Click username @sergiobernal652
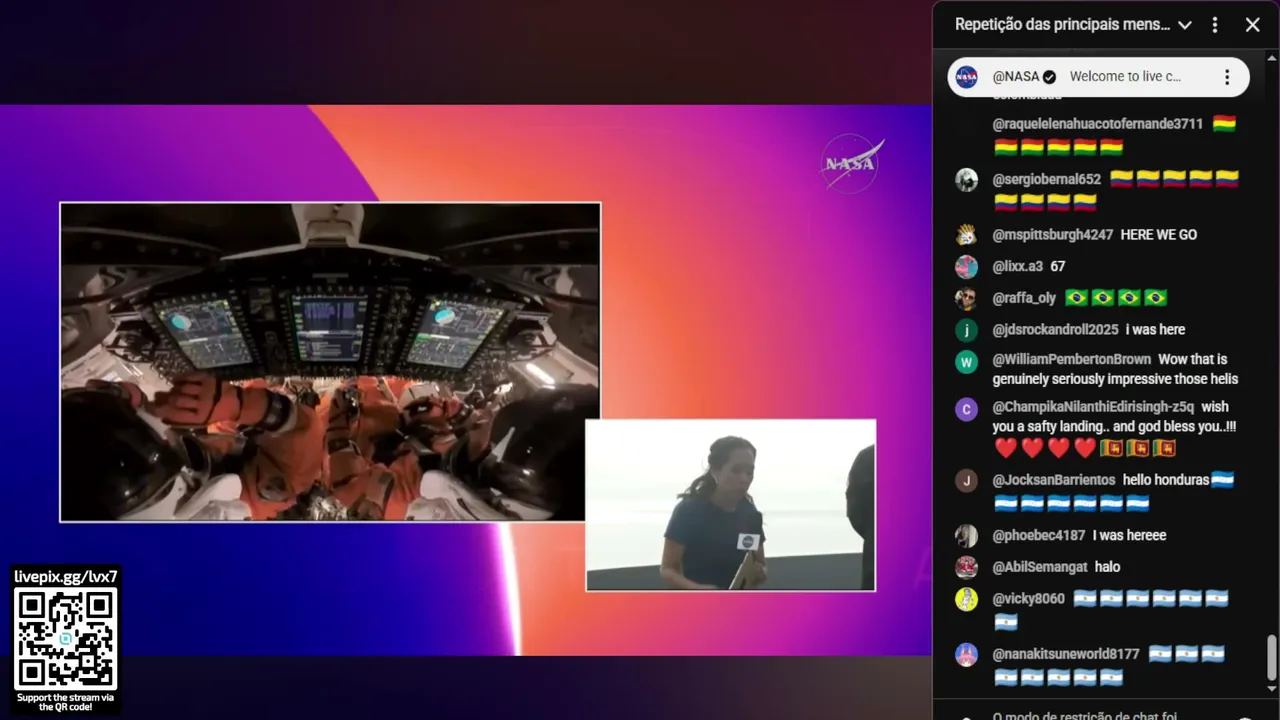Image resolution: width=1280 pixels, height=720 pixels. [1047, 180]
